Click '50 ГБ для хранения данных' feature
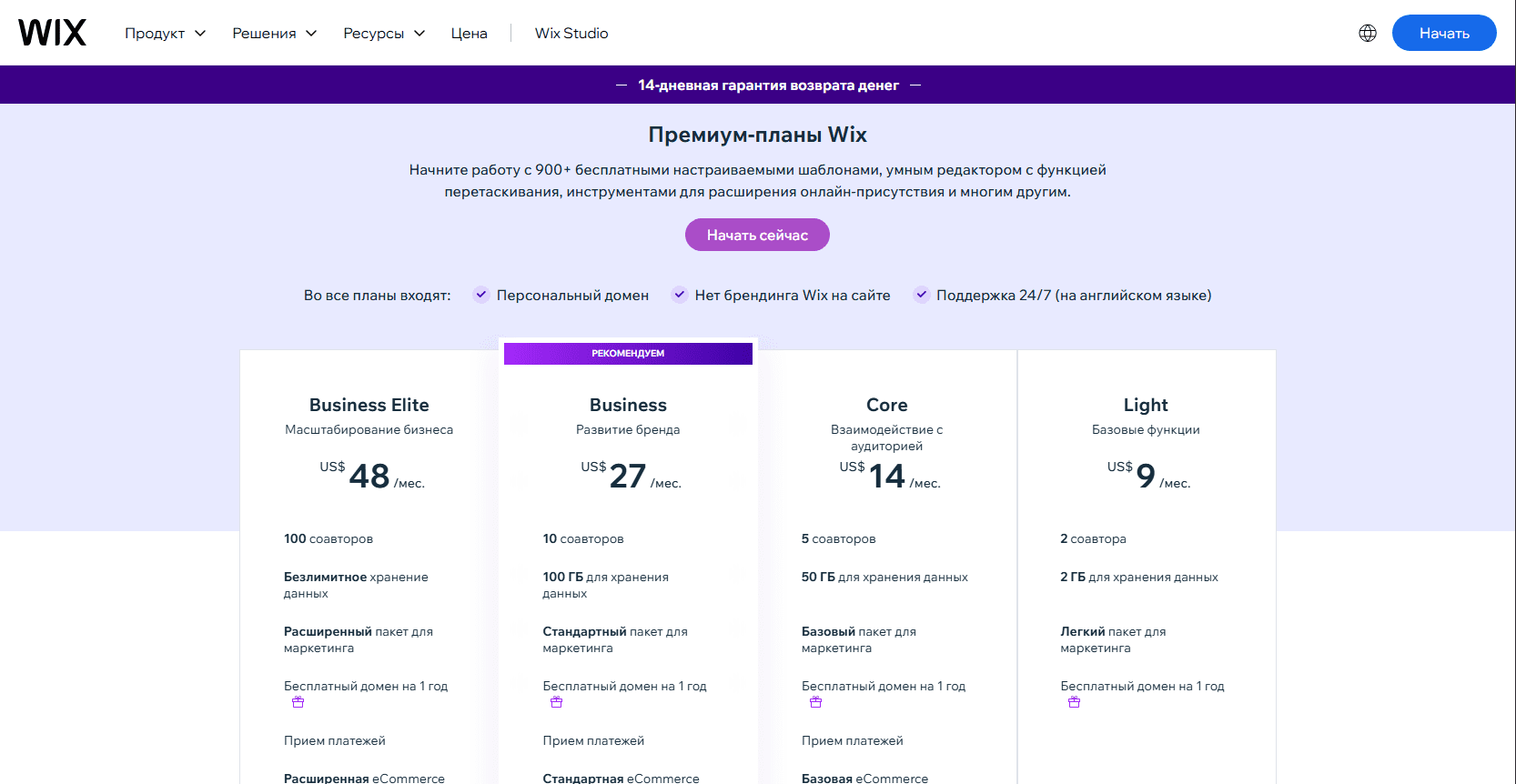This screenshot has height=784, width=1516. point(884,577)
